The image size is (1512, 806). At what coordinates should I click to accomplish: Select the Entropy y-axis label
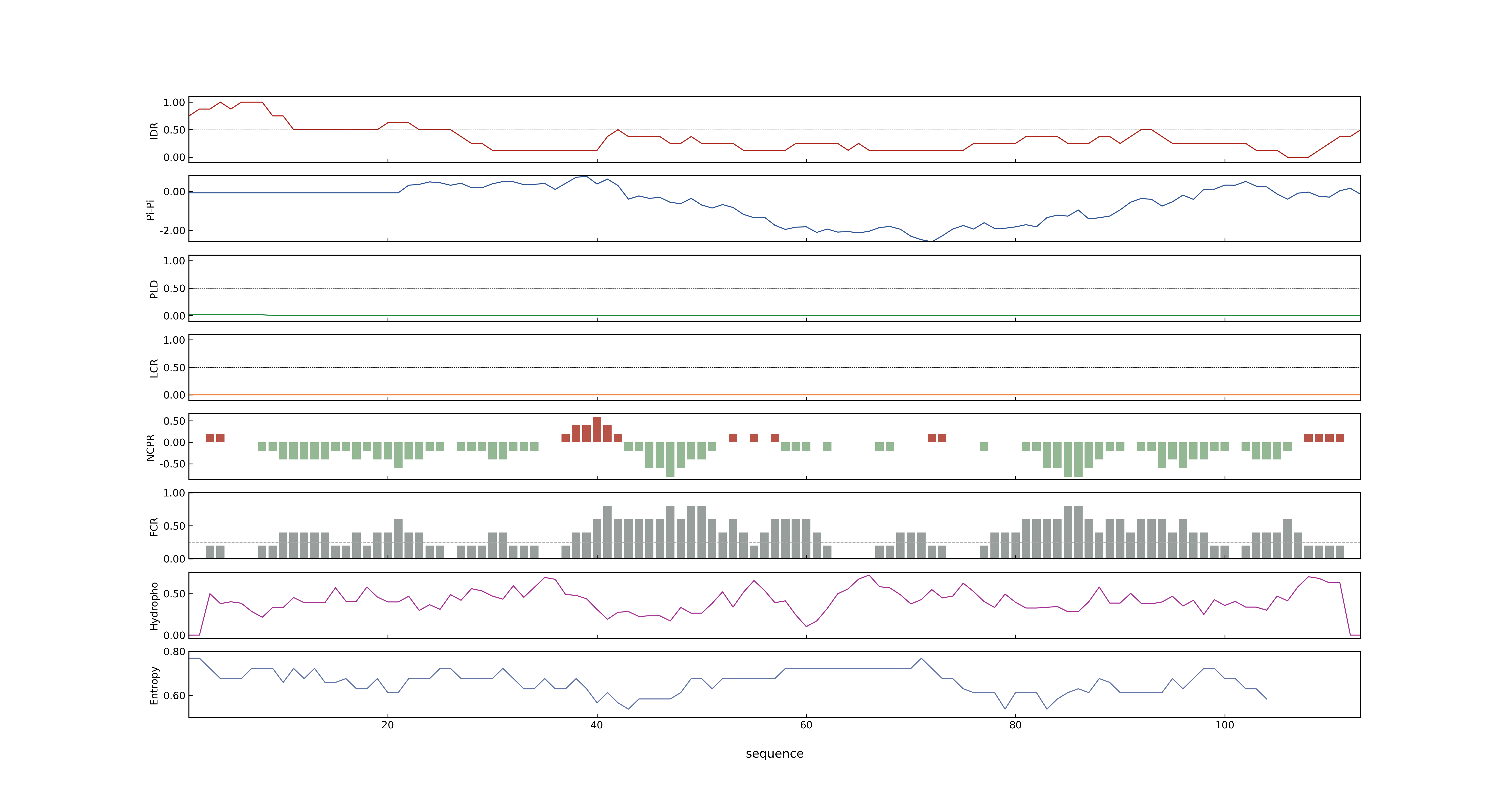154,685
